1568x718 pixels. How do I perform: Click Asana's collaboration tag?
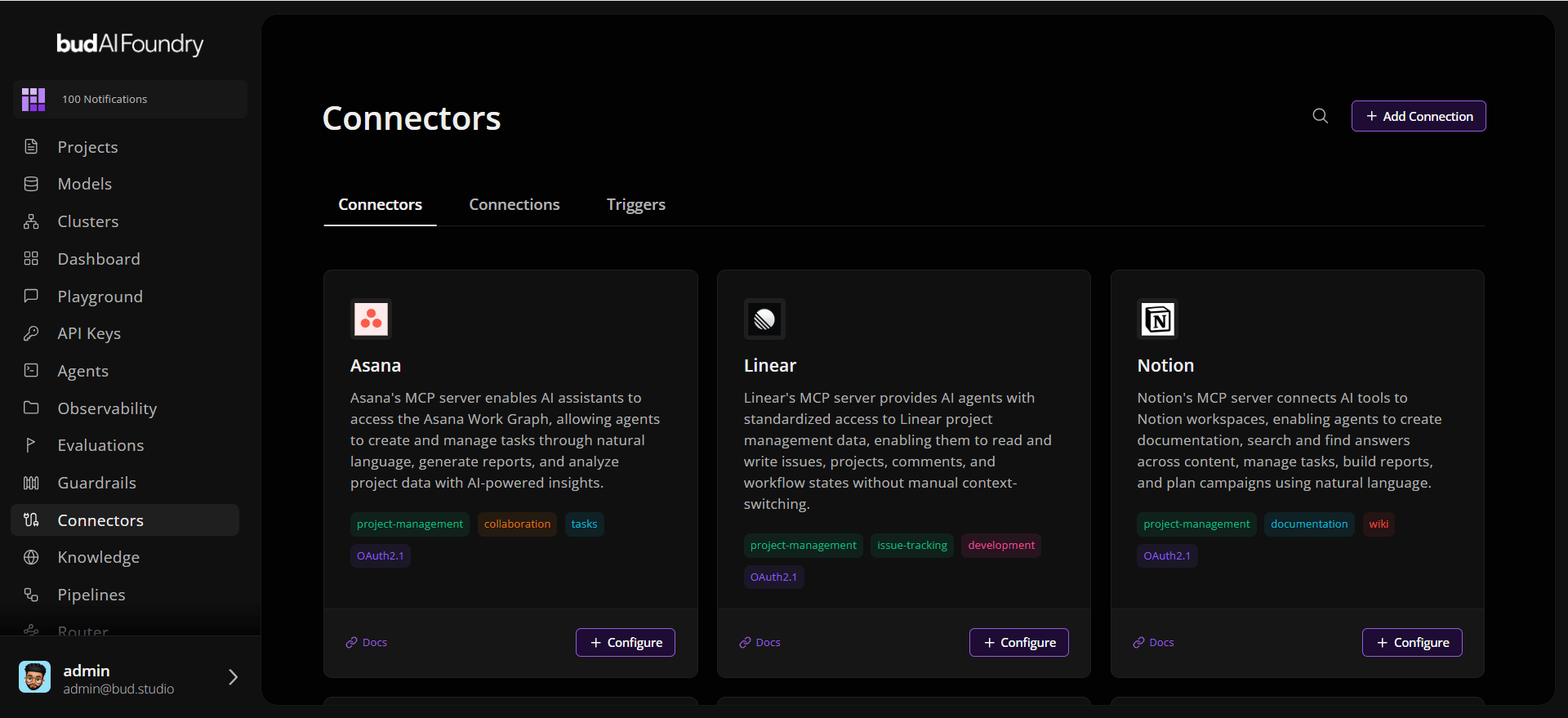tap(517, 524)
